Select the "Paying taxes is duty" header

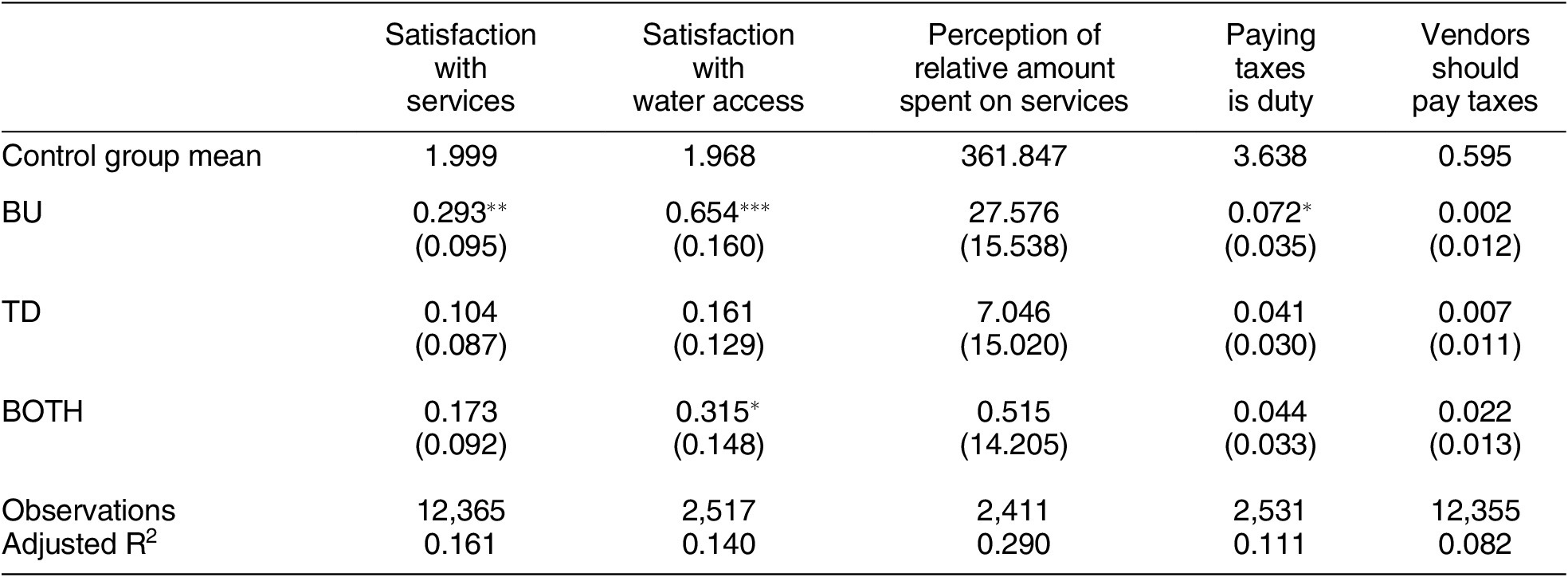click(x=1270, y=69)
